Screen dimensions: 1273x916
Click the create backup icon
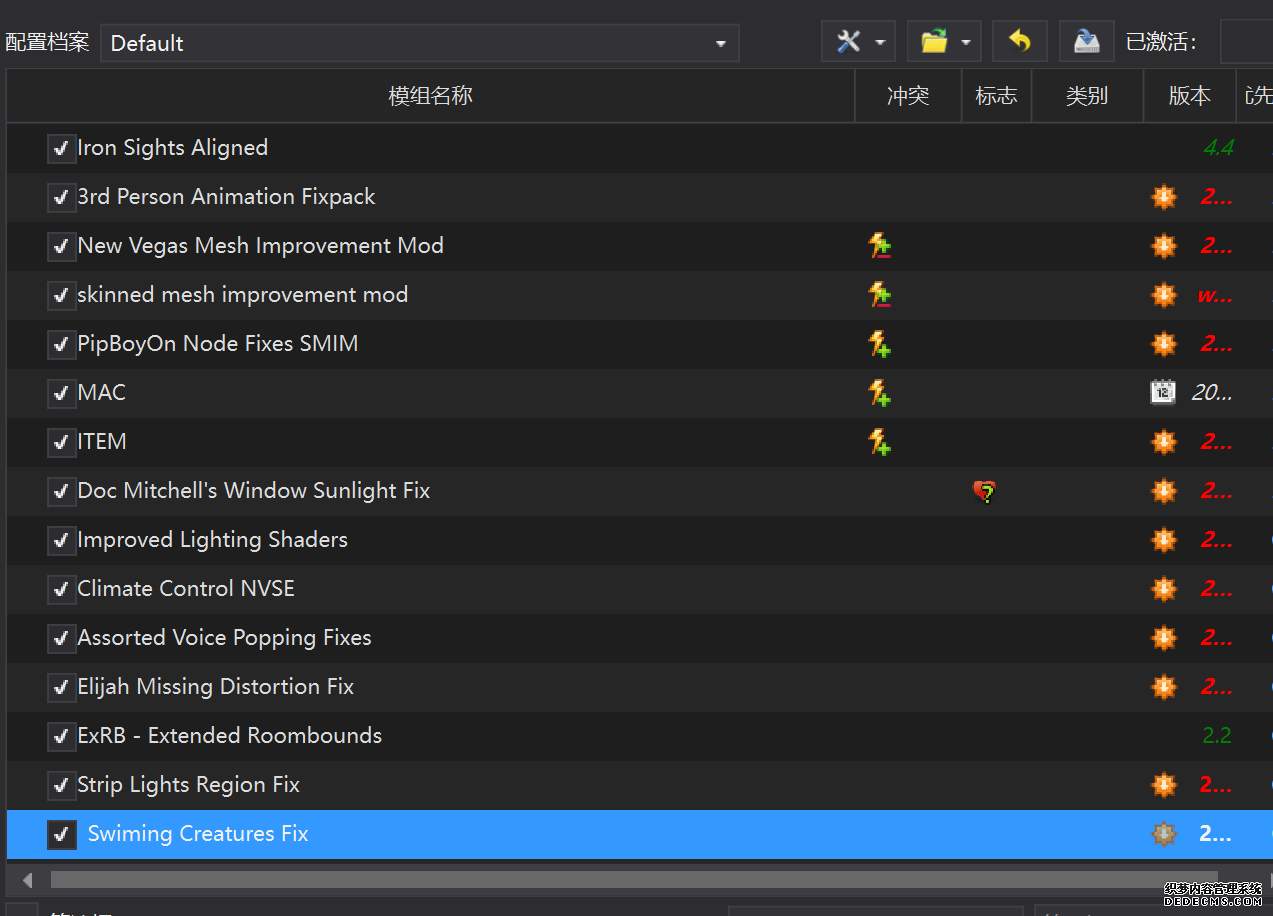[x=1086, y=42]
